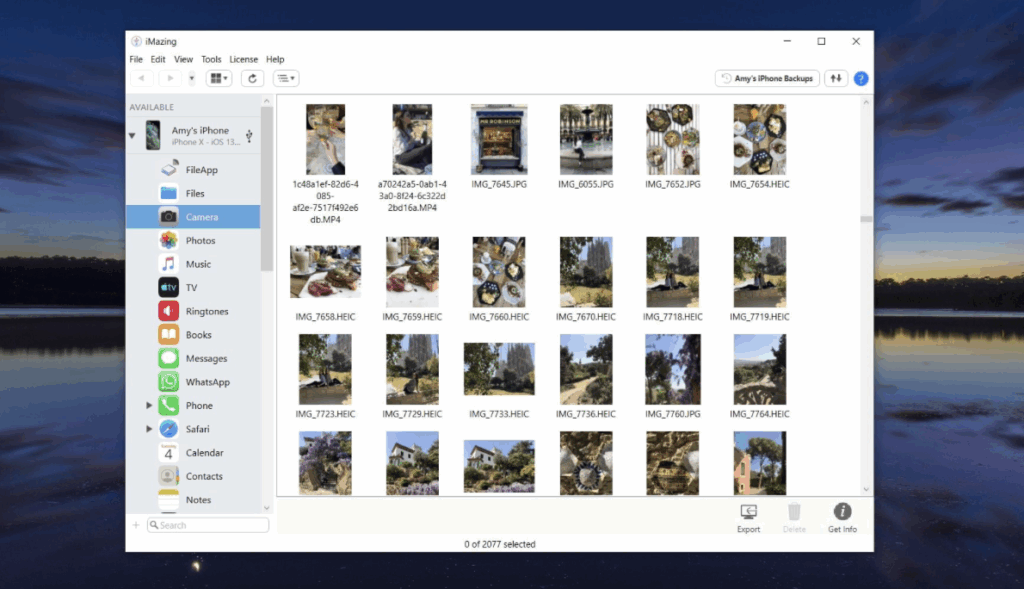Open the navigation history dropdown arrow
1024x589 pixels.
191,78
